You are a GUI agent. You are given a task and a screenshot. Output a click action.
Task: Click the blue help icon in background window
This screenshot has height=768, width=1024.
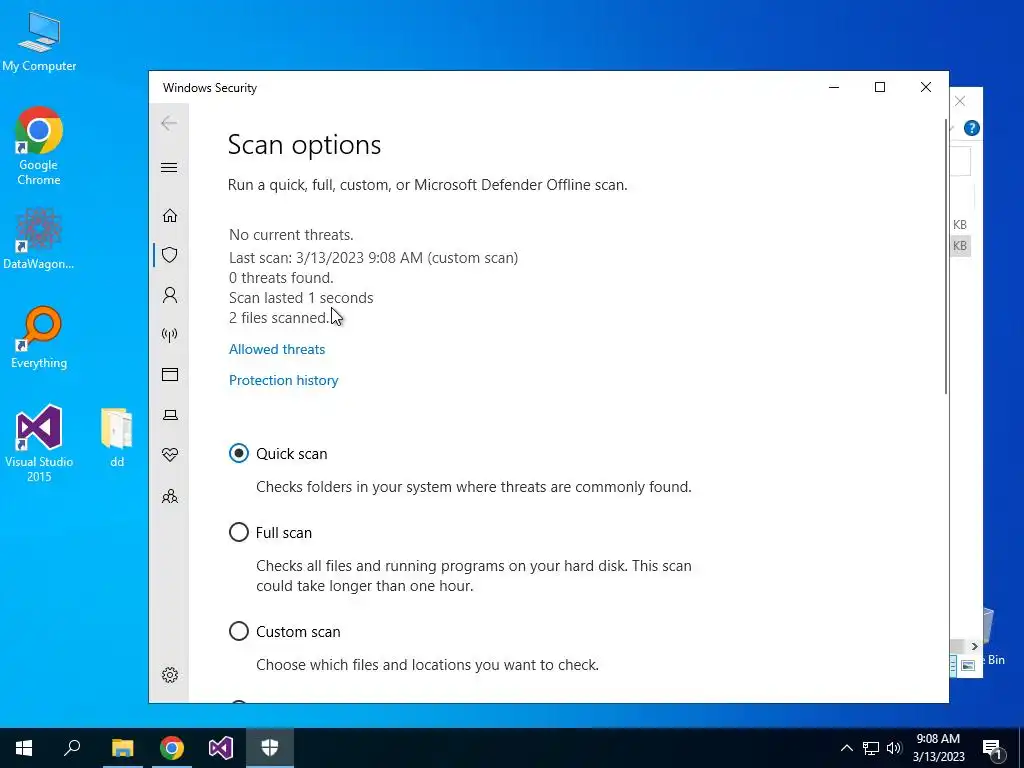click(972, 128)
